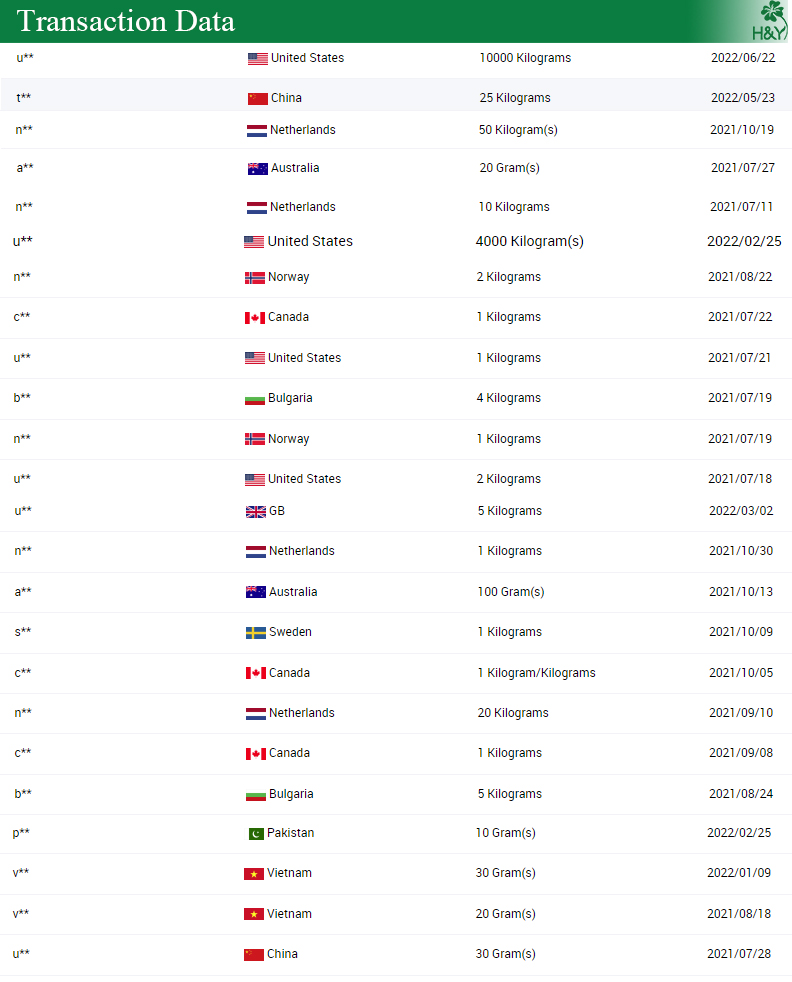Click the 1 Kilogram/Kilograms quantity

coord(536,673)
